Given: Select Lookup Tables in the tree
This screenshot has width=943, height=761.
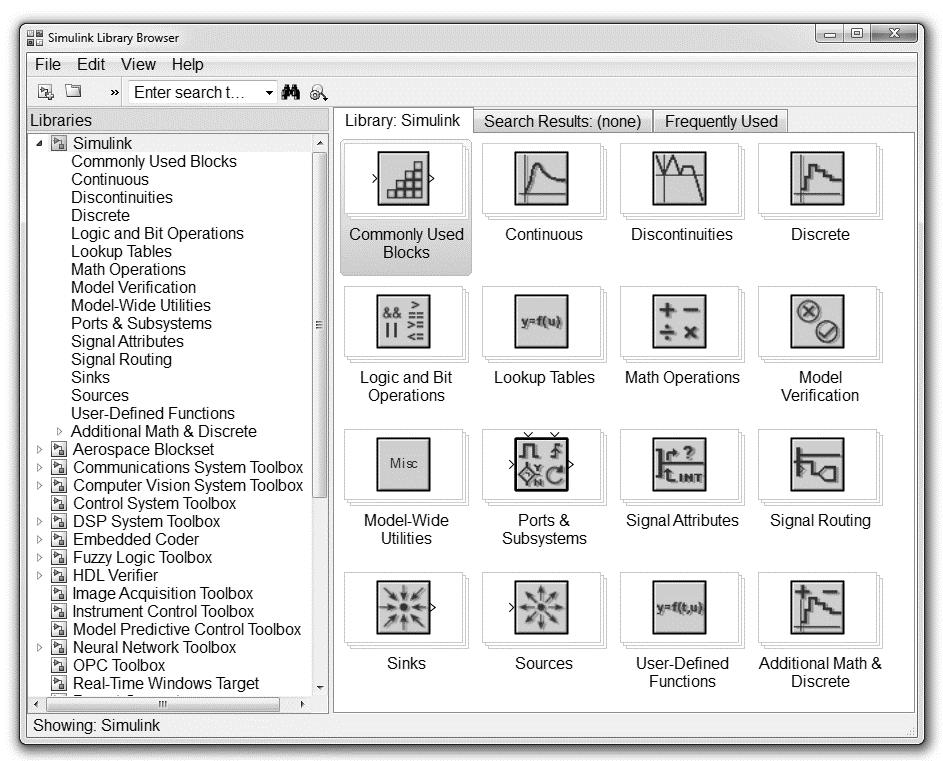Looking at the screenshot, I should tap(121, 251).
